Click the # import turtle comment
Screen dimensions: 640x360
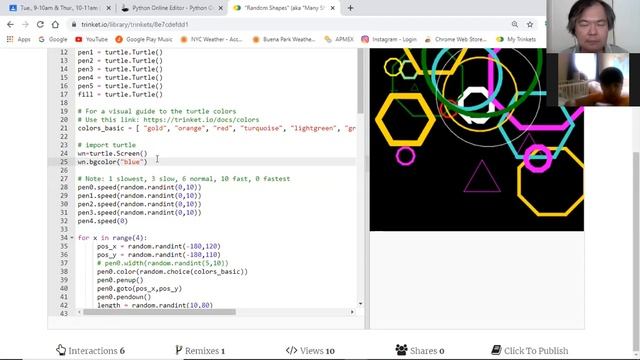coord(107,145)
